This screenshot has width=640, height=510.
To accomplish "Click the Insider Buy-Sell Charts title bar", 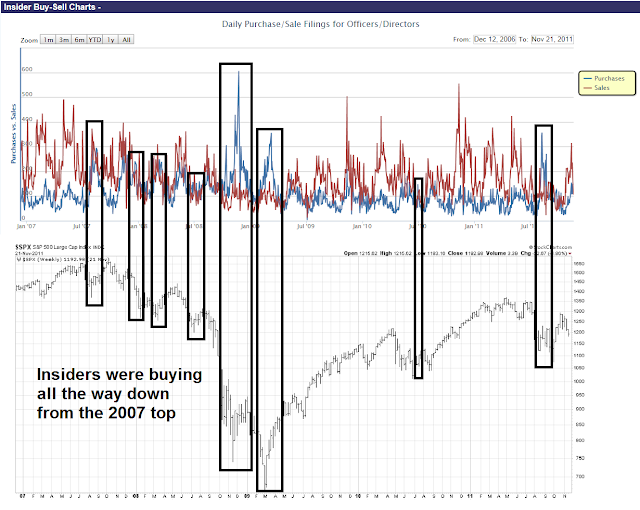I will (320, 7).
